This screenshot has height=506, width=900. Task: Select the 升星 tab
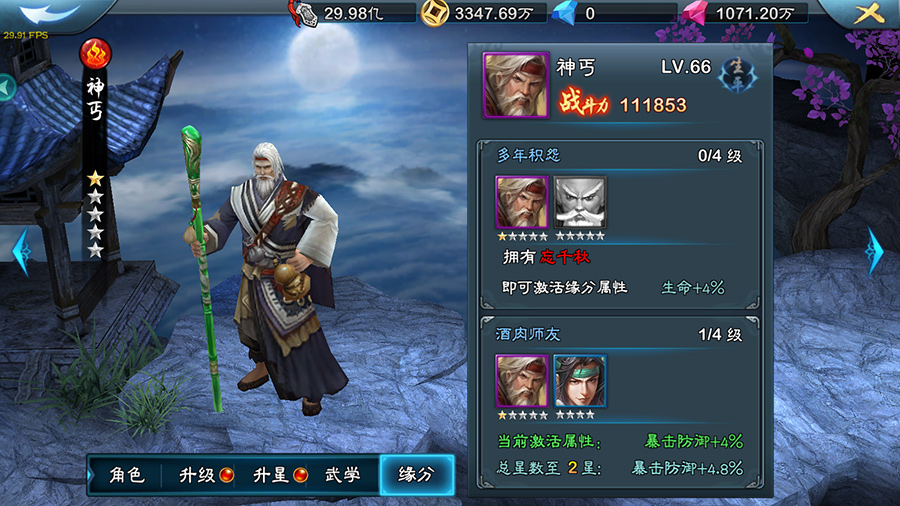point(280,474)
